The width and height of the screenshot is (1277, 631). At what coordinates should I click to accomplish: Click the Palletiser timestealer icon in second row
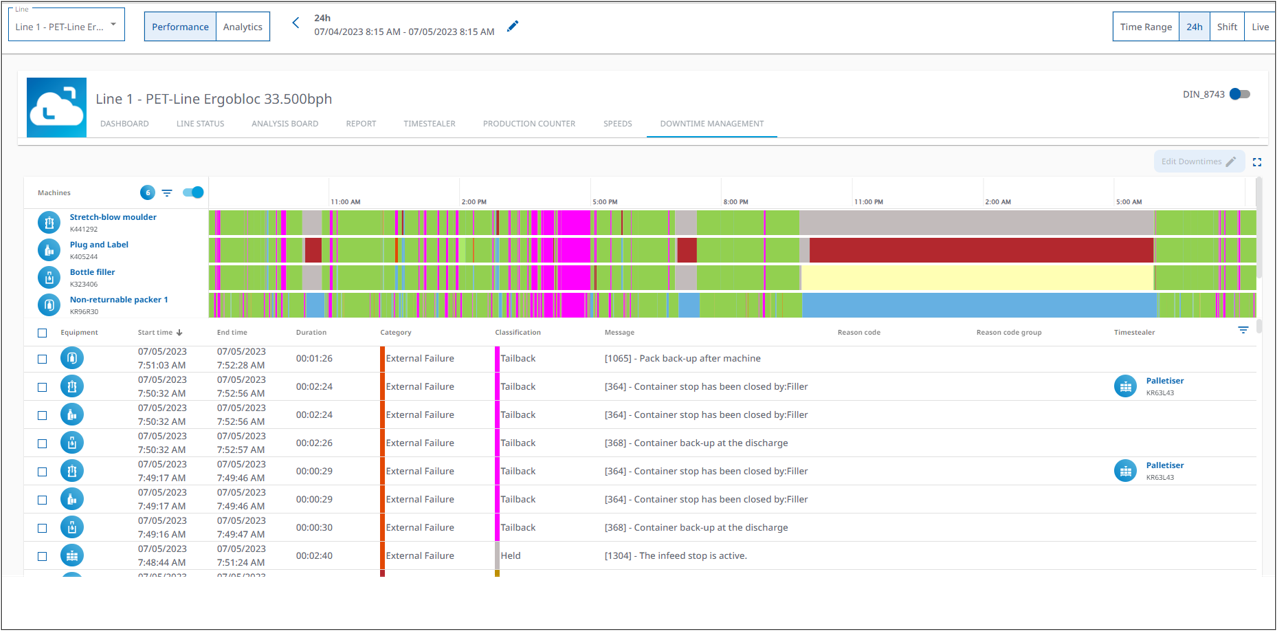pos(1125,386)
